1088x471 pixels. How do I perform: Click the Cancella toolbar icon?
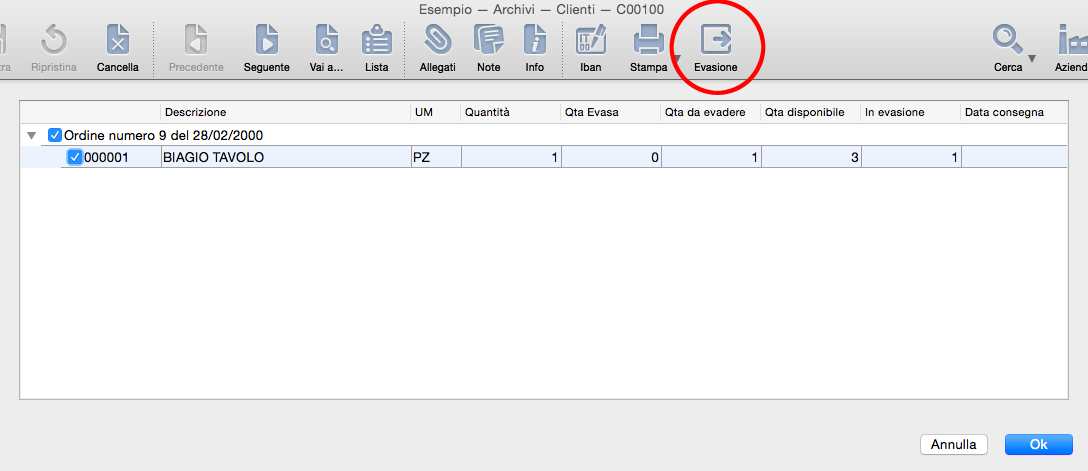click(118, 40)
